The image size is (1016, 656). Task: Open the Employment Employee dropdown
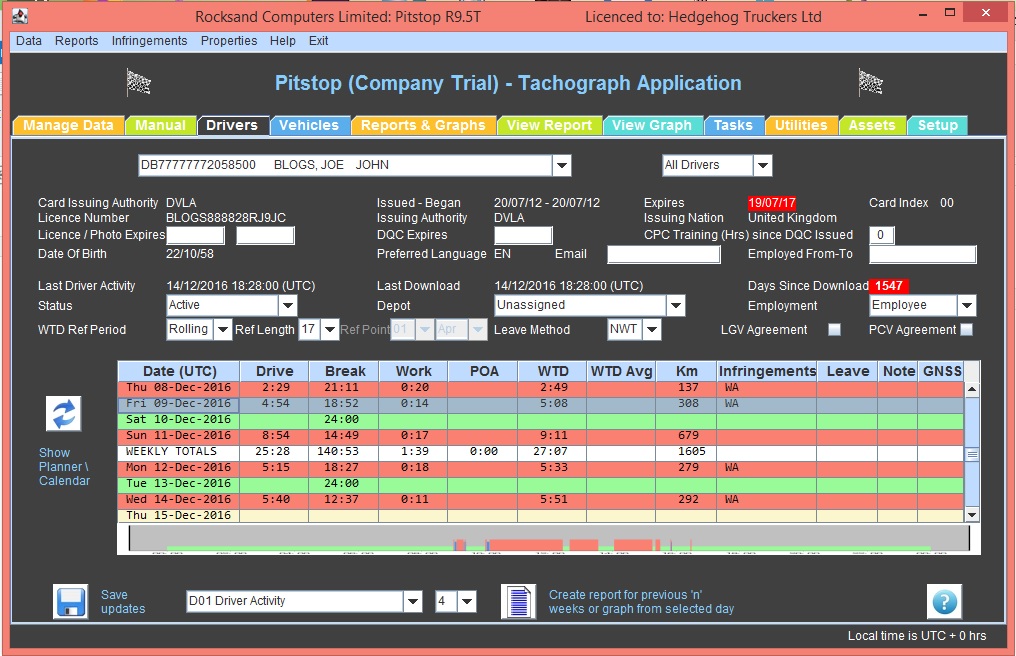click(967, 305)
